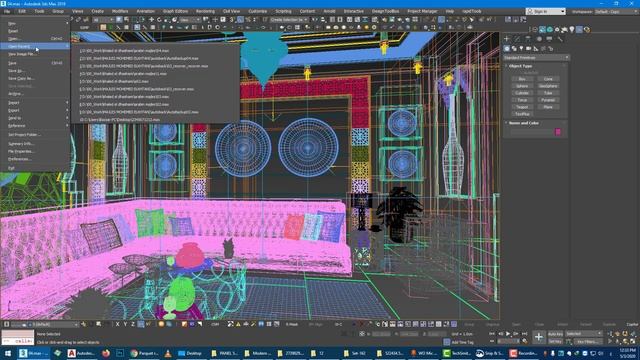Click the Teapot primitive button

pos(522,107)
